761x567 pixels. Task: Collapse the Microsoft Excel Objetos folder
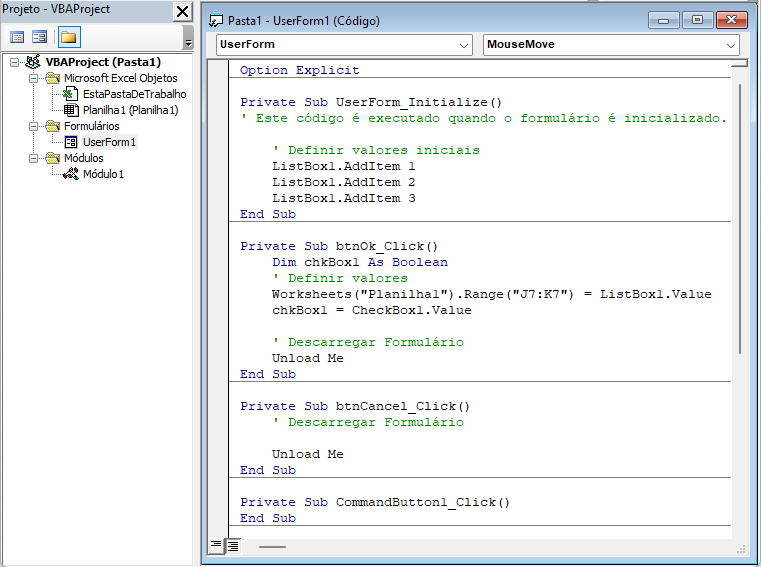coord(33,78)
